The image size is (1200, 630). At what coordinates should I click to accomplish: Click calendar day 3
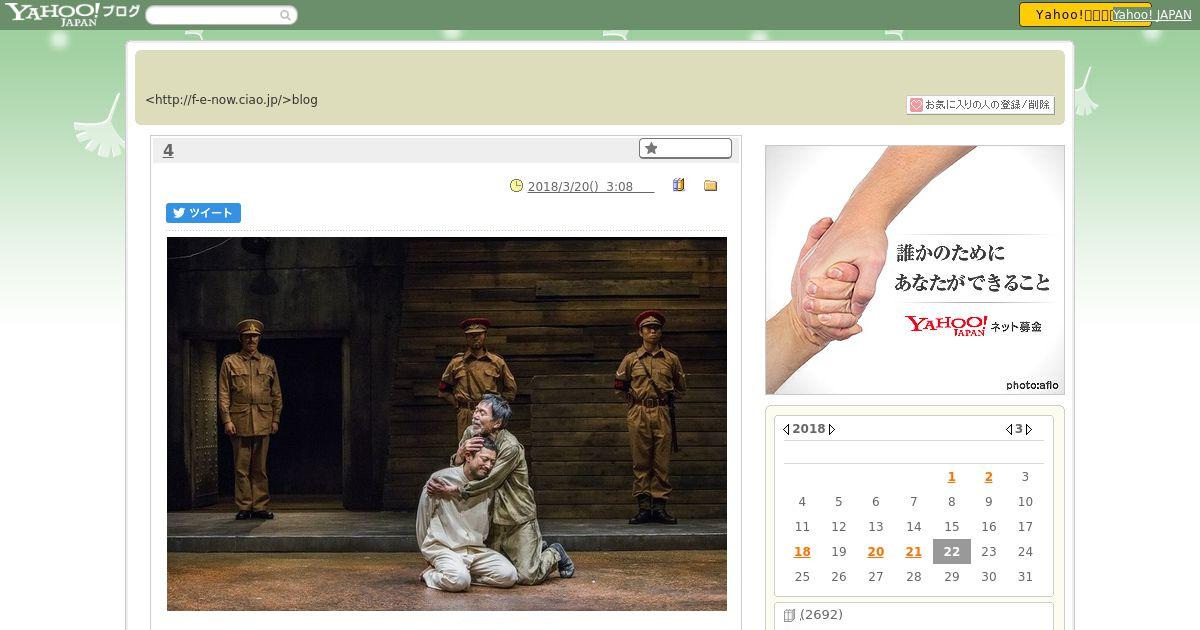1024,477
